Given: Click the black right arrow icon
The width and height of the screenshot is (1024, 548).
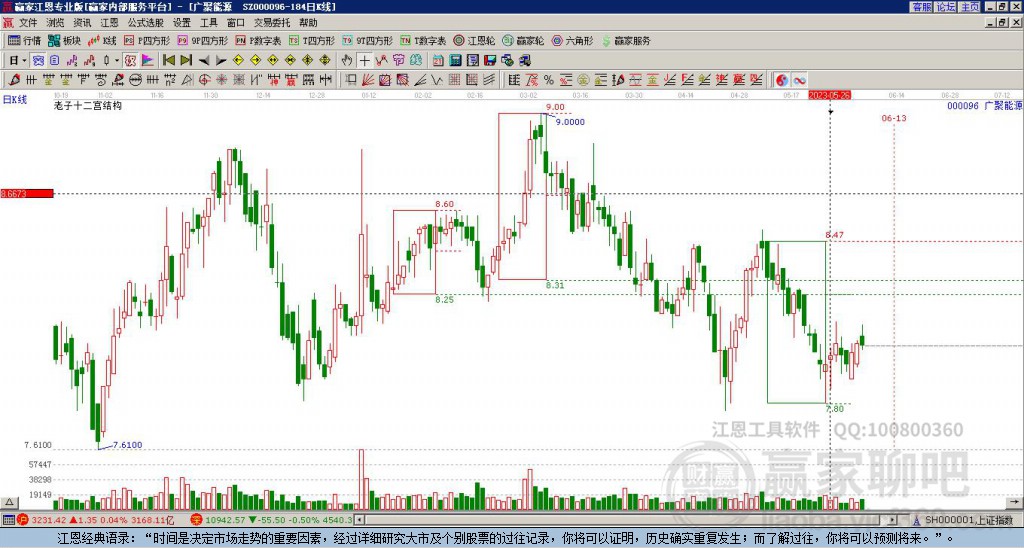Looking at the screenshot, I should pyautogui.click(x=221, y=61).
